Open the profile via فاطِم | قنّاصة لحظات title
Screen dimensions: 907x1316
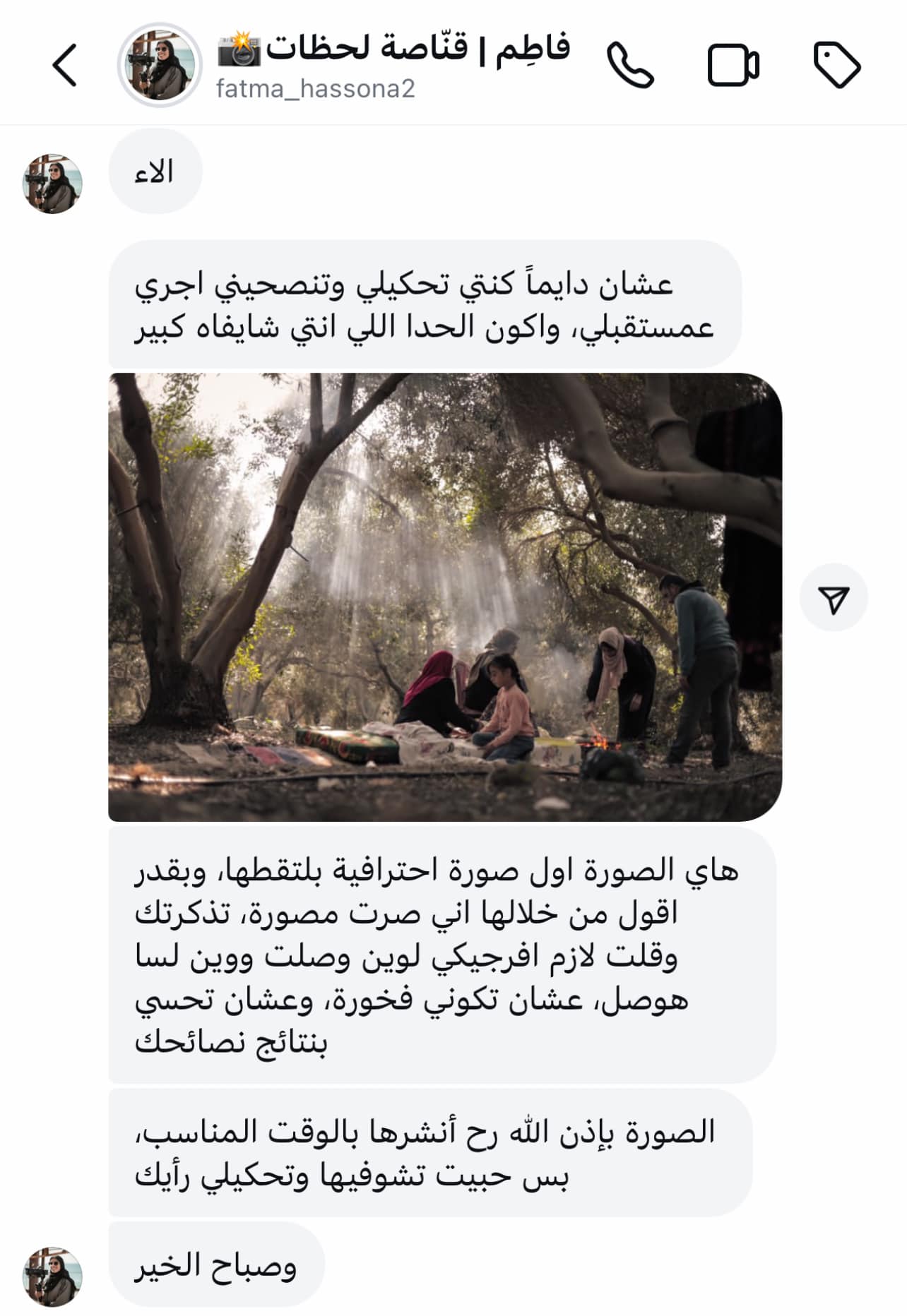[417, 48]
